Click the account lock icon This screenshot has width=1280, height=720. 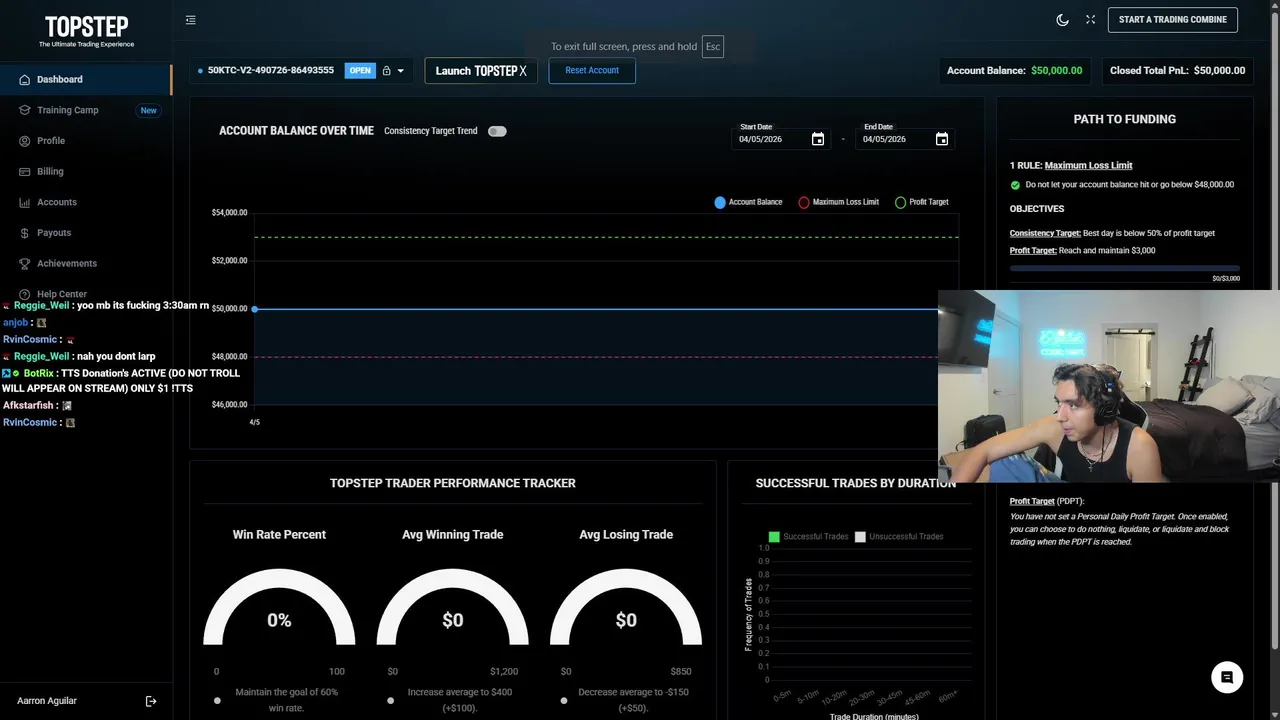(386, 71)
